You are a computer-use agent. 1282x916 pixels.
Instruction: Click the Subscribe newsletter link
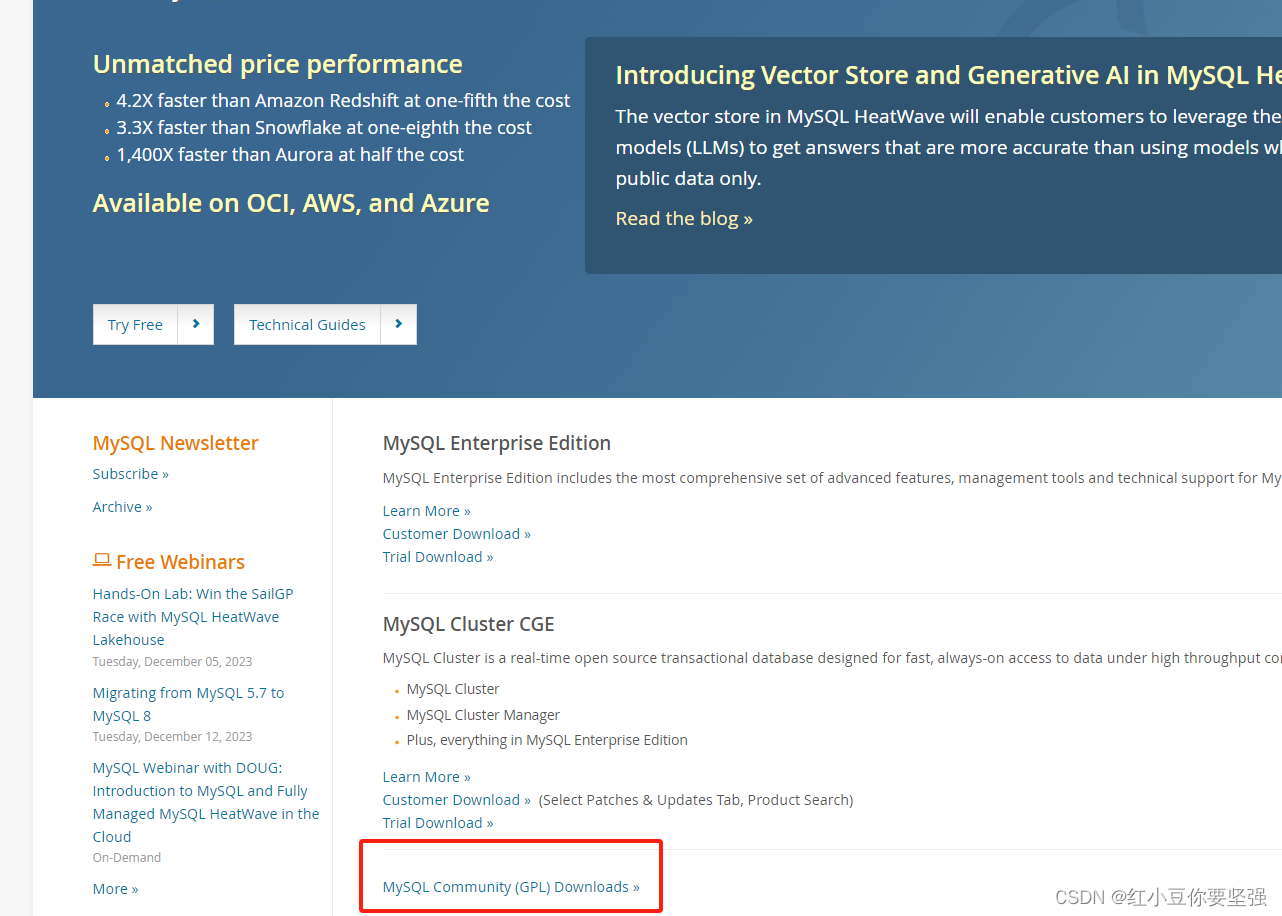[131, 474]
